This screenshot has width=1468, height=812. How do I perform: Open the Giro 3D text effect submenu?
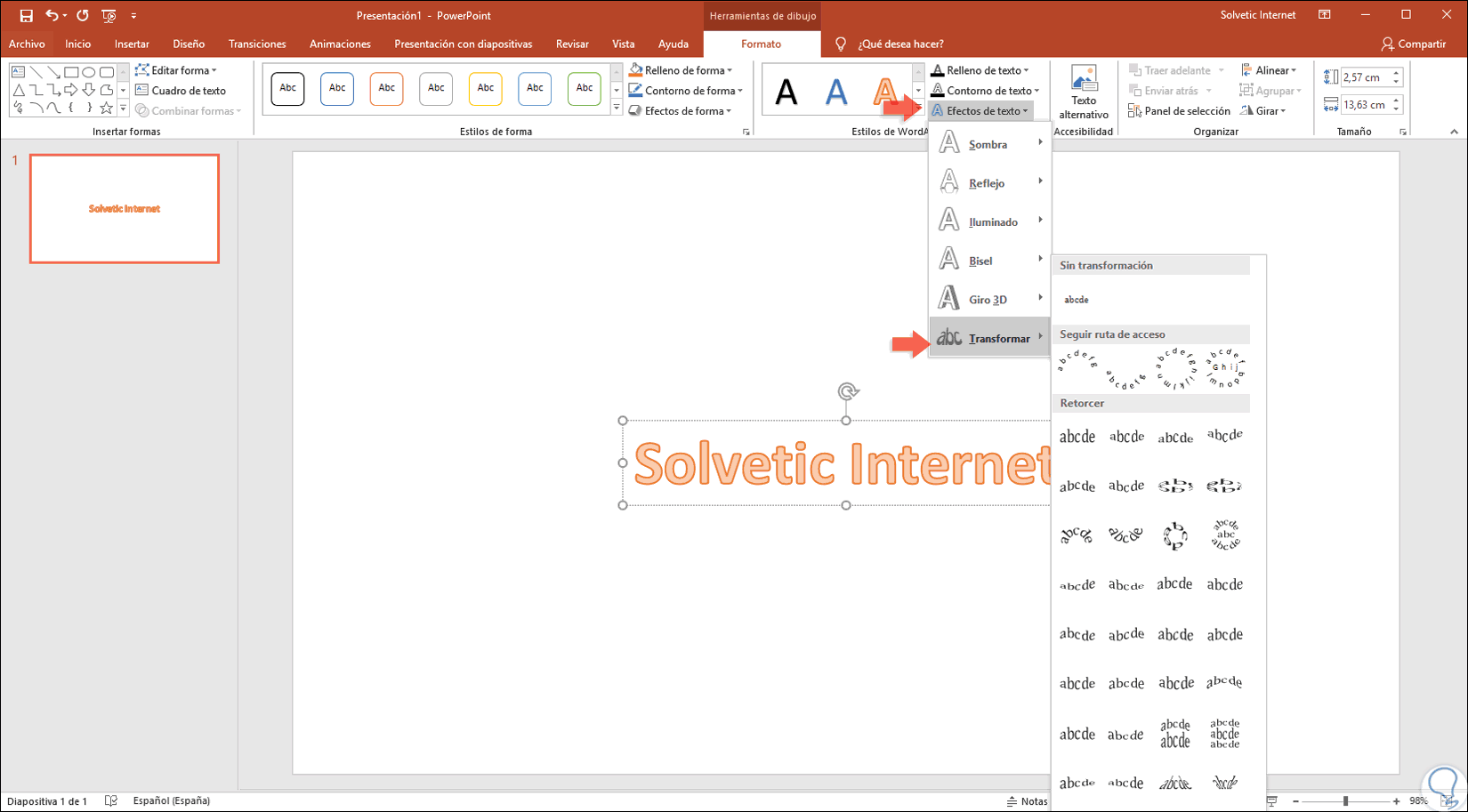pos(989,300)
